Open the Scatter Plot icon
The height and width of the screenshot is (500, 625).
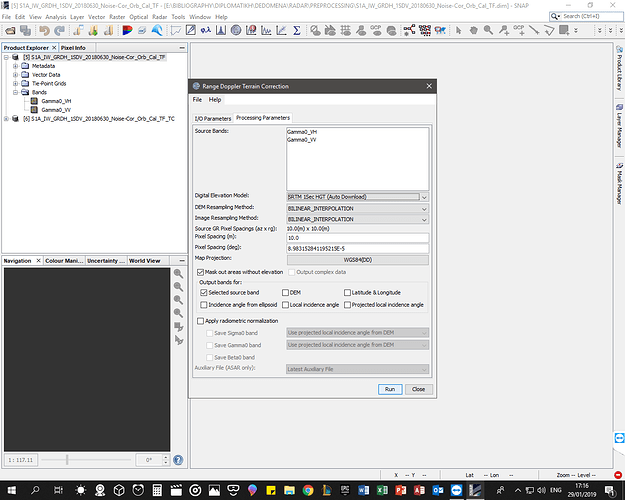(x=281, y=30)
